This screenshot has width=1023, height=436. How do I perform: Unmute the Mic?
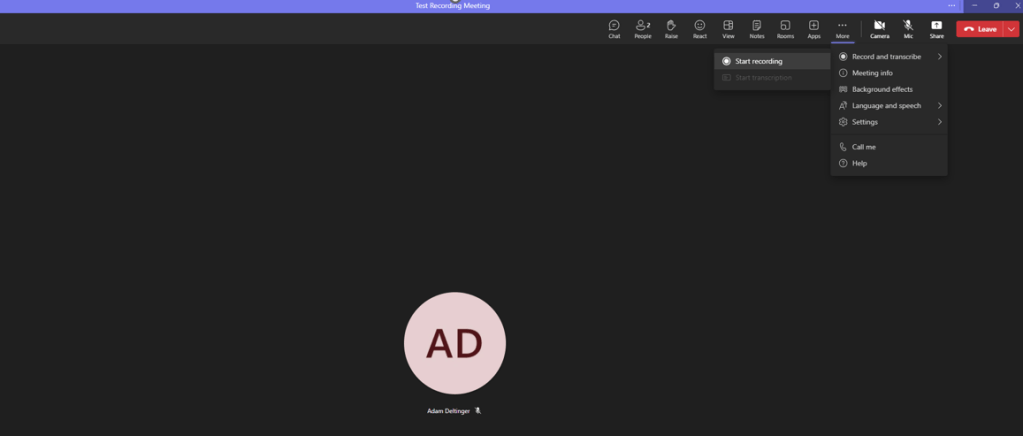click(908, 29)
